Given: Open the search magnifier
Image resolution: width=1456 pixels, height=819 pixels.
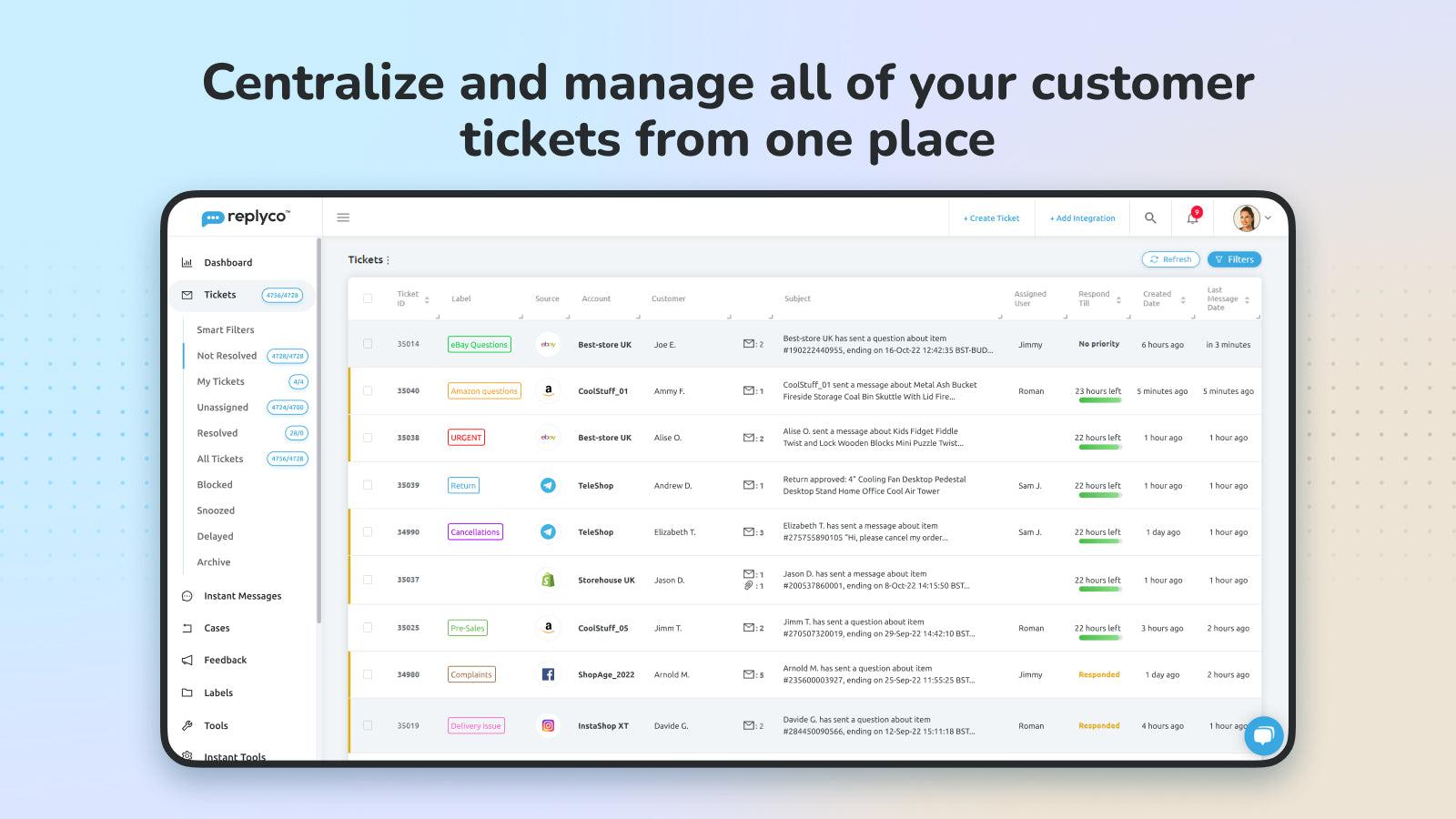Looking at the screenshot, I should pos(1150,217).
